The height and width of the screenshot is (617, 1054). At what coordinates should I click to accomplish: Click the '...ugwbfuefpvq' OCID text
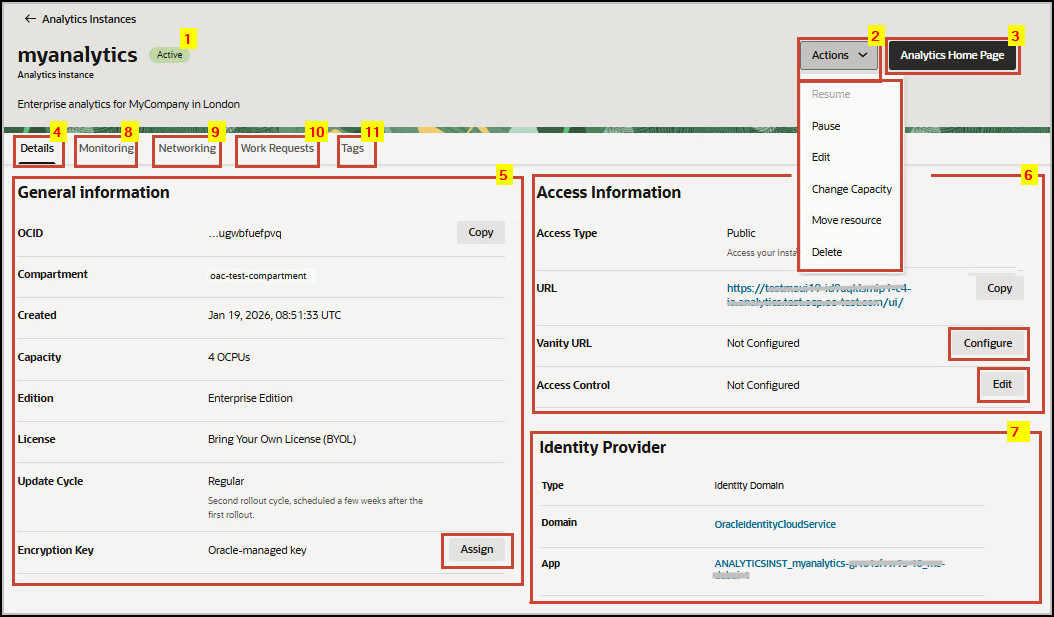pyautogui.click(x=245, y=233)
